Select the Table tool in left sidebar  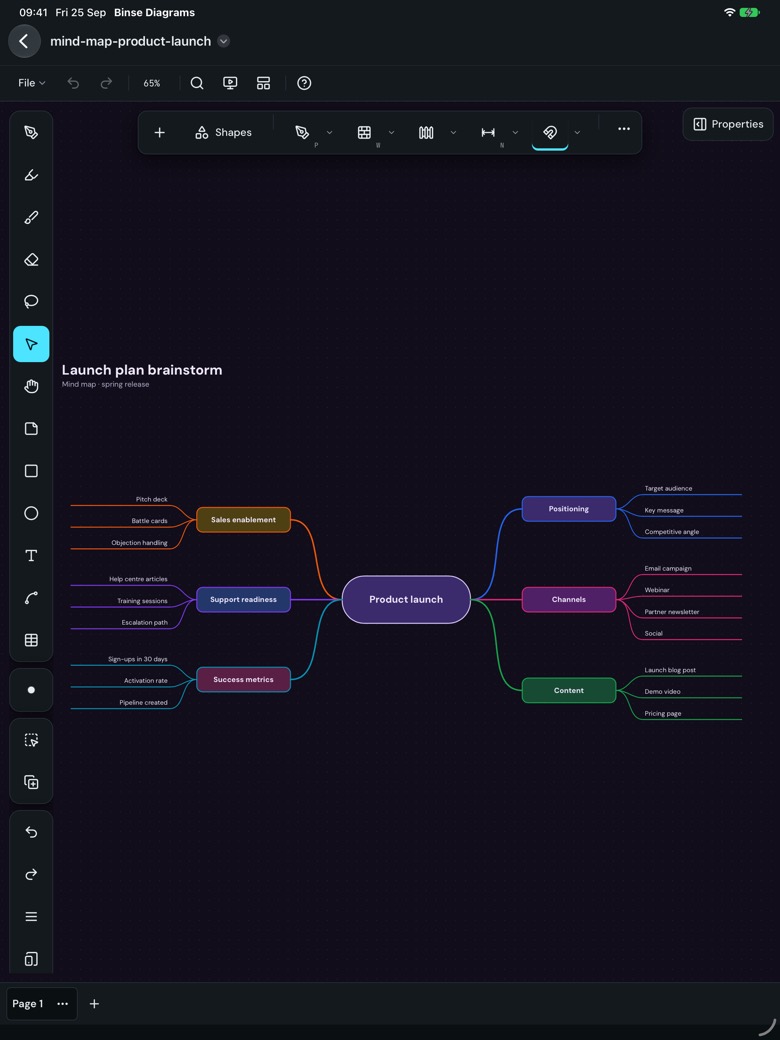point(31,640)
